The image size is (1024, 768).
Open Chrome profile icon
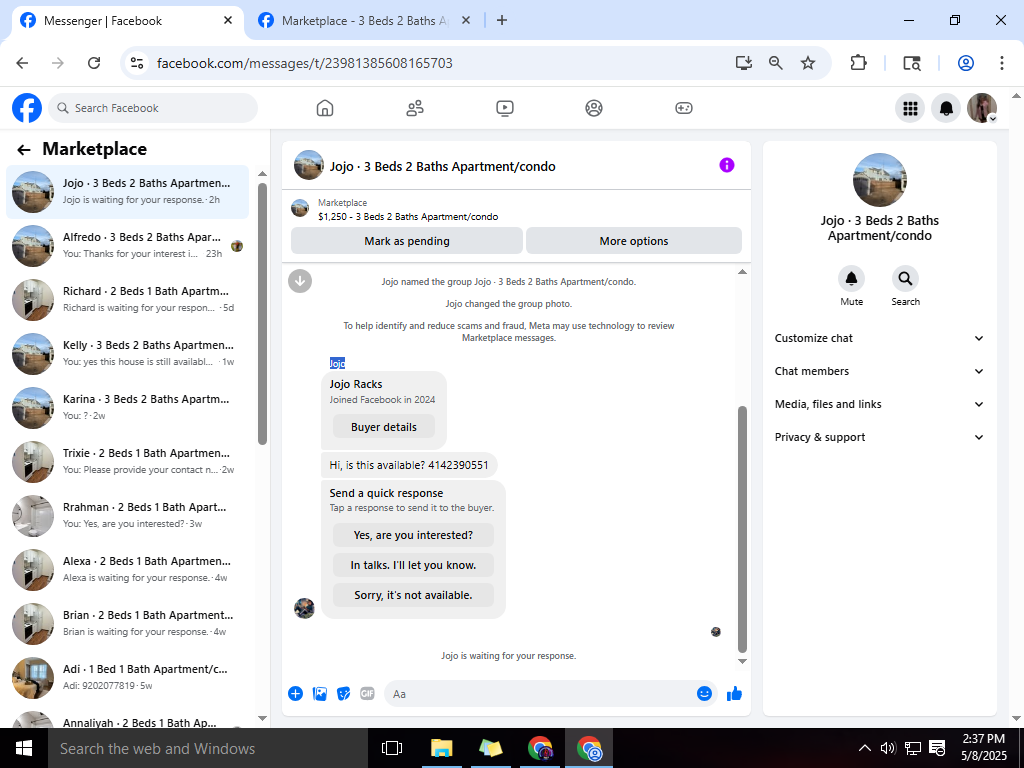click(966, 63)
